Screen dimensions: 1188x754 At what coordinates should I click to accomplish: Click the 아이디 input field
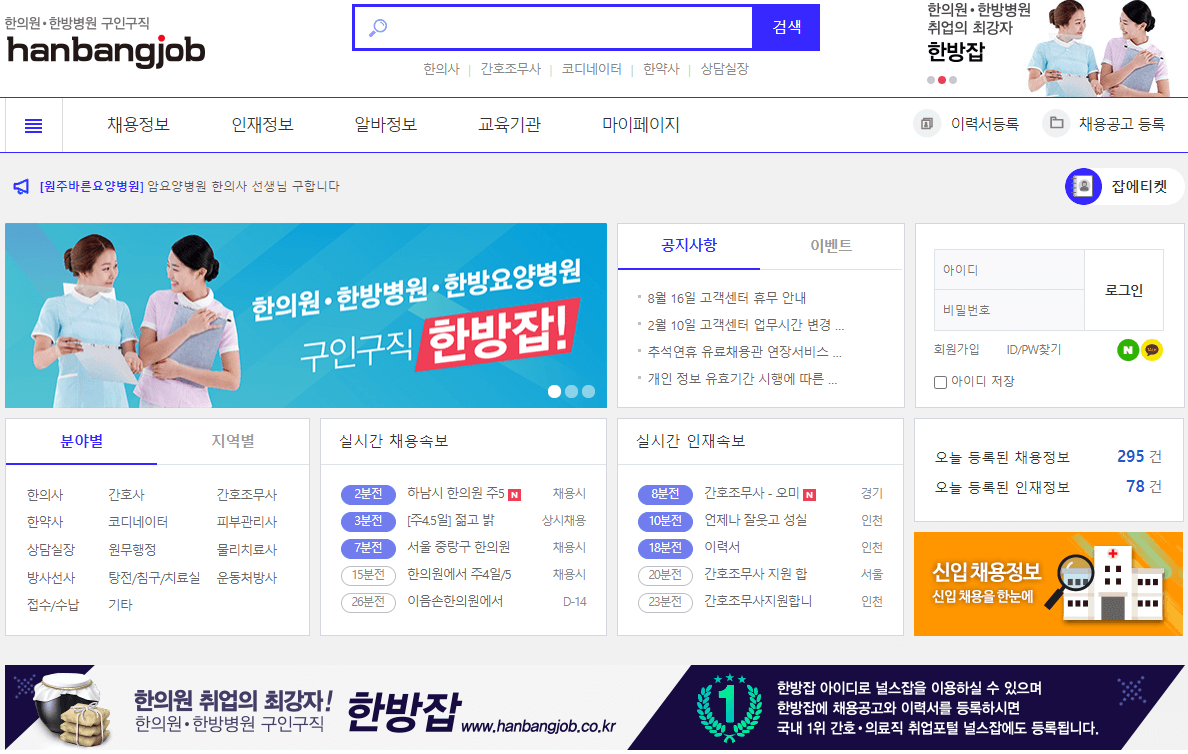click(x=1009, y=270)
